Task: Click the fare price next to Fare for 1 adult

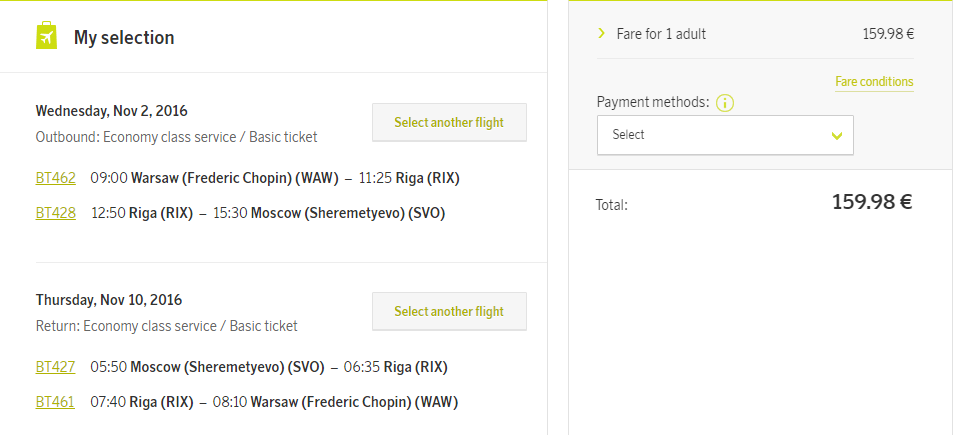Action: [888, 34]
